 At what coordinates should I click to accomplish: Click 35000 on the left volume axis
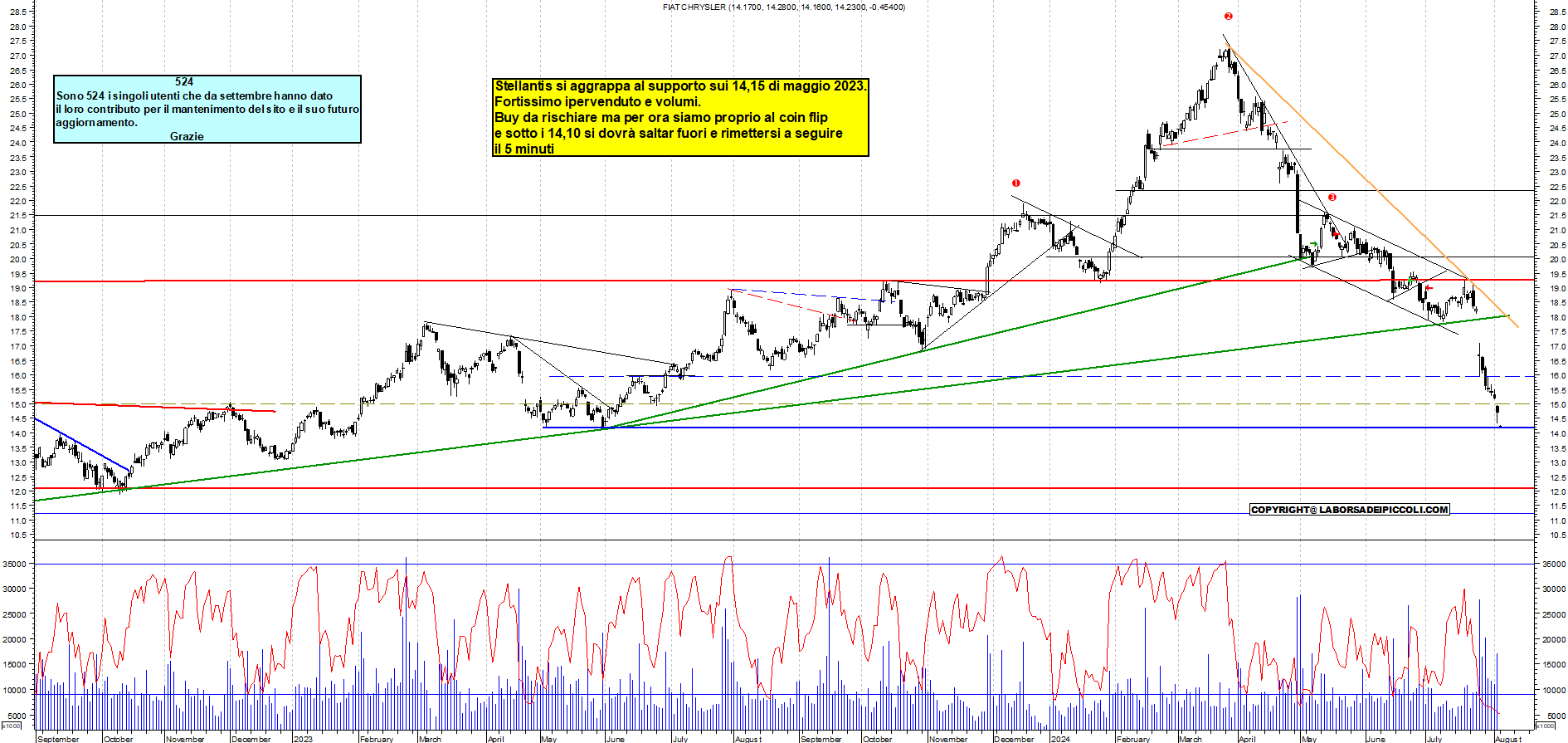tap(16, 564)
